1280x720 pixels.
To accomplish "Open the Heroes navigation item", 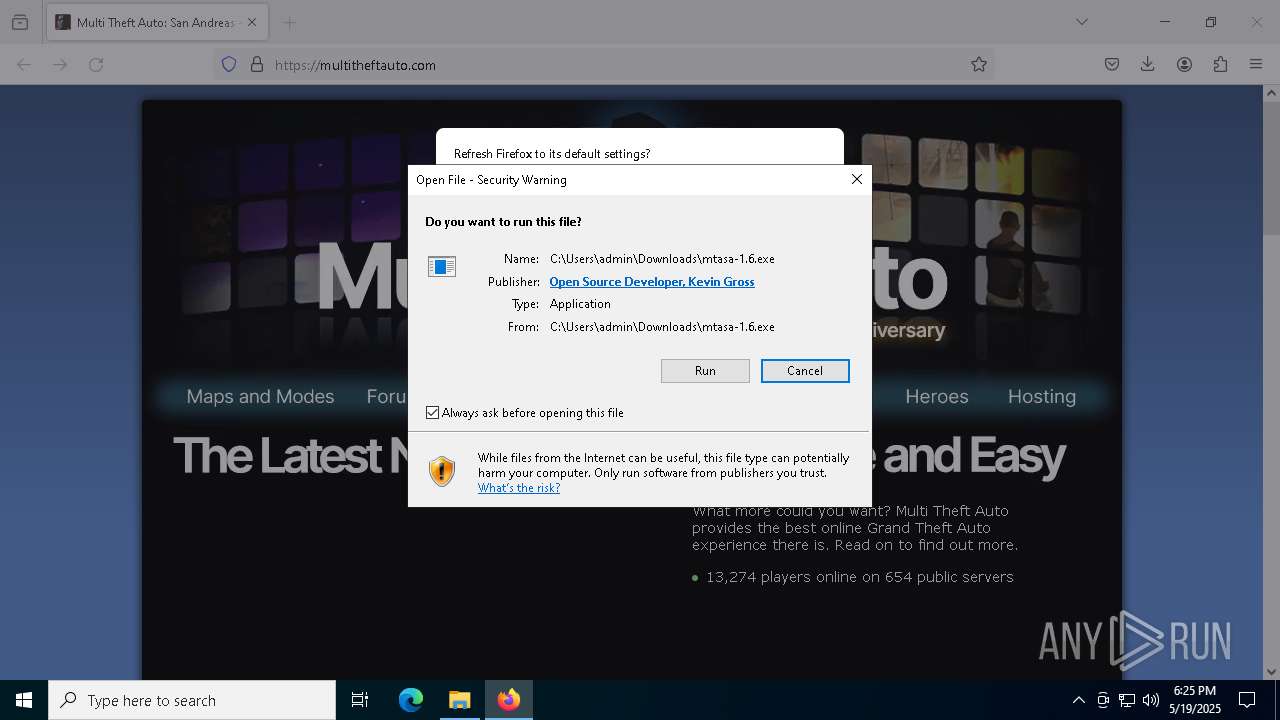I will click(937, 397).
